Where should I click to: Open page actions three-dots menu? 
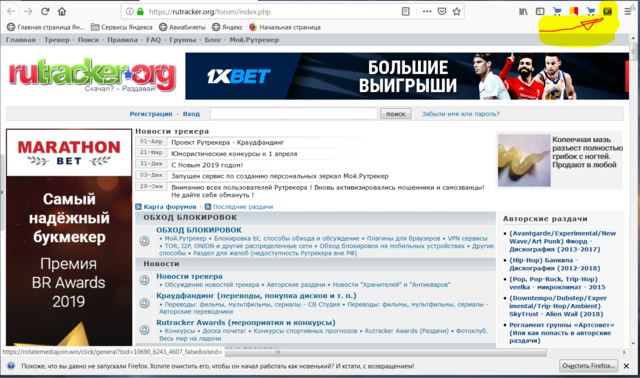coord(427,11)
